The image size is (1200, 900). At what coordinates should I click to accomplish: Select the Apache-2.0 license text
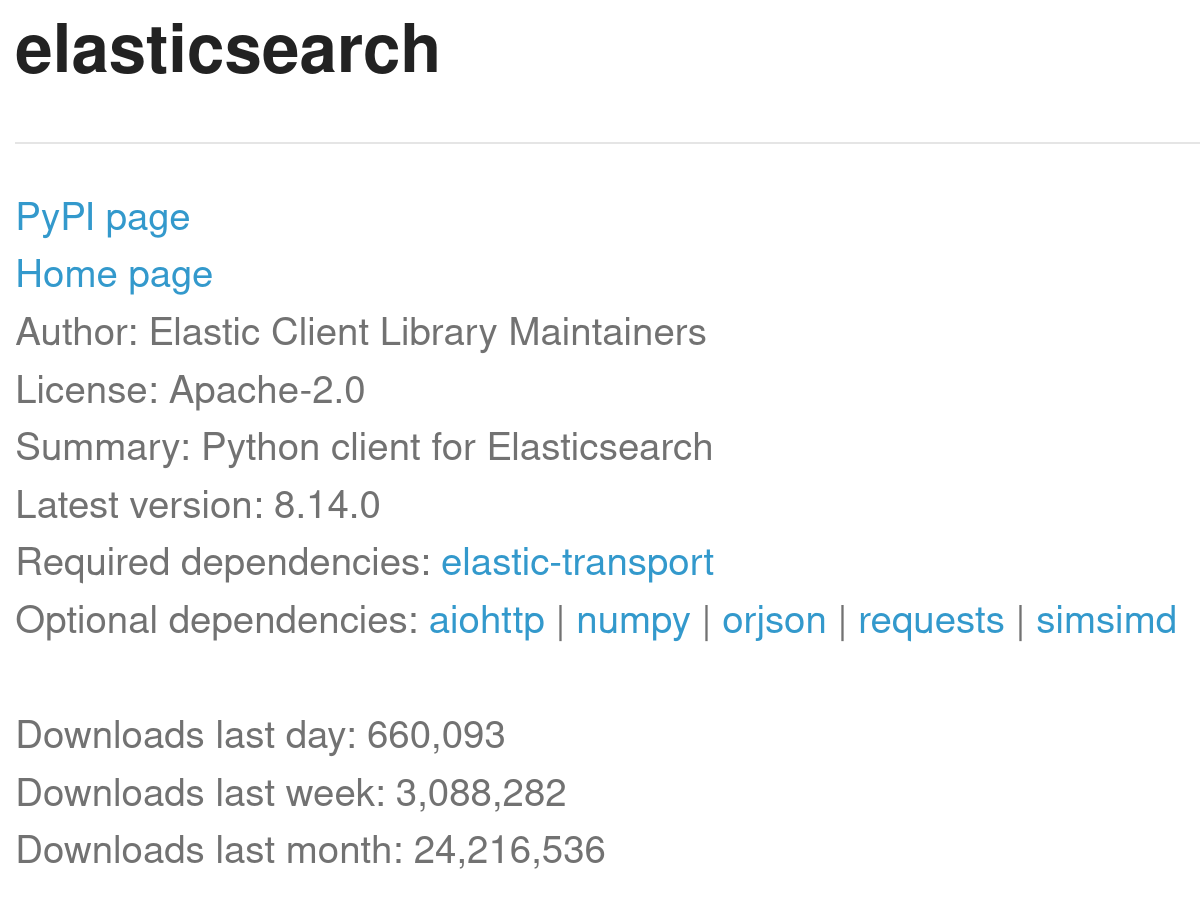click(267, 390)
